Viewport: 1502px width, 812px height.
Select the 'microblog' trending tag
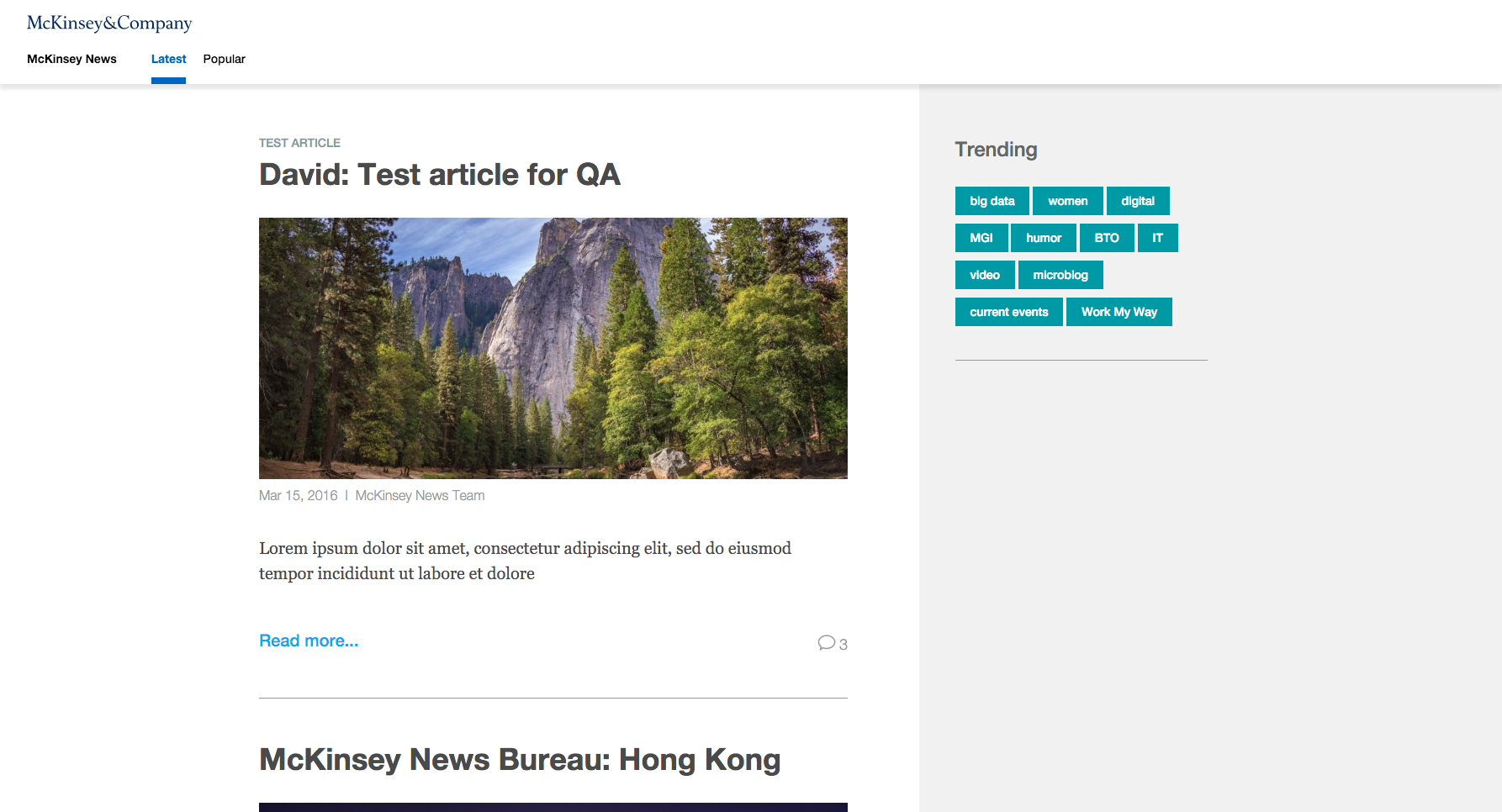[x=1060, y=275]
